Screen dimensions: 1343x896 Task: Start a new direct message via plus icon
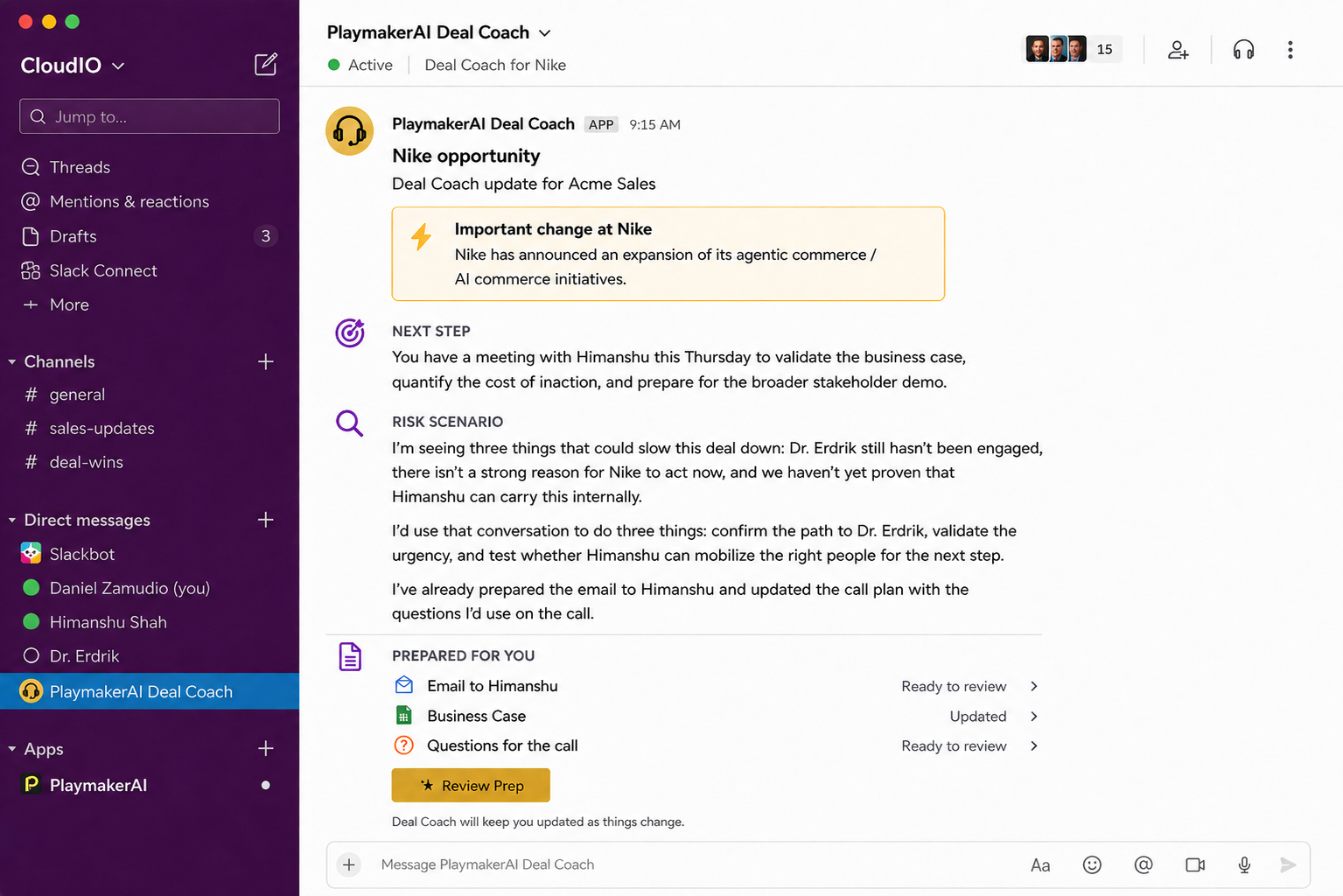[x=266, y=520]
